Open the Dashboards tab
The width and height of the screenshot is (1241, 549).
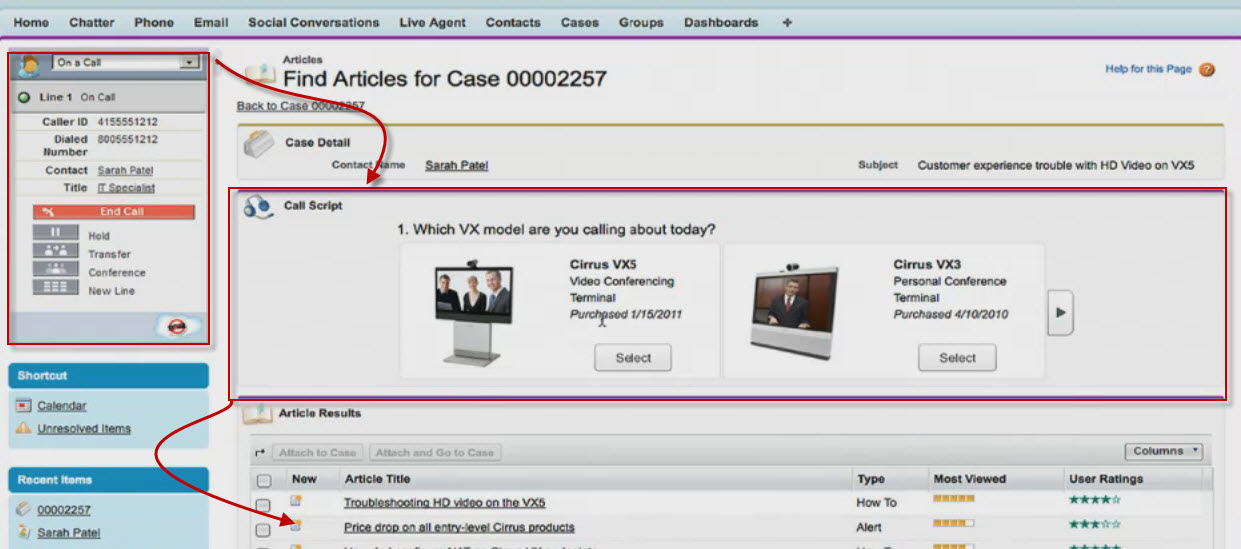pos(721,22)
